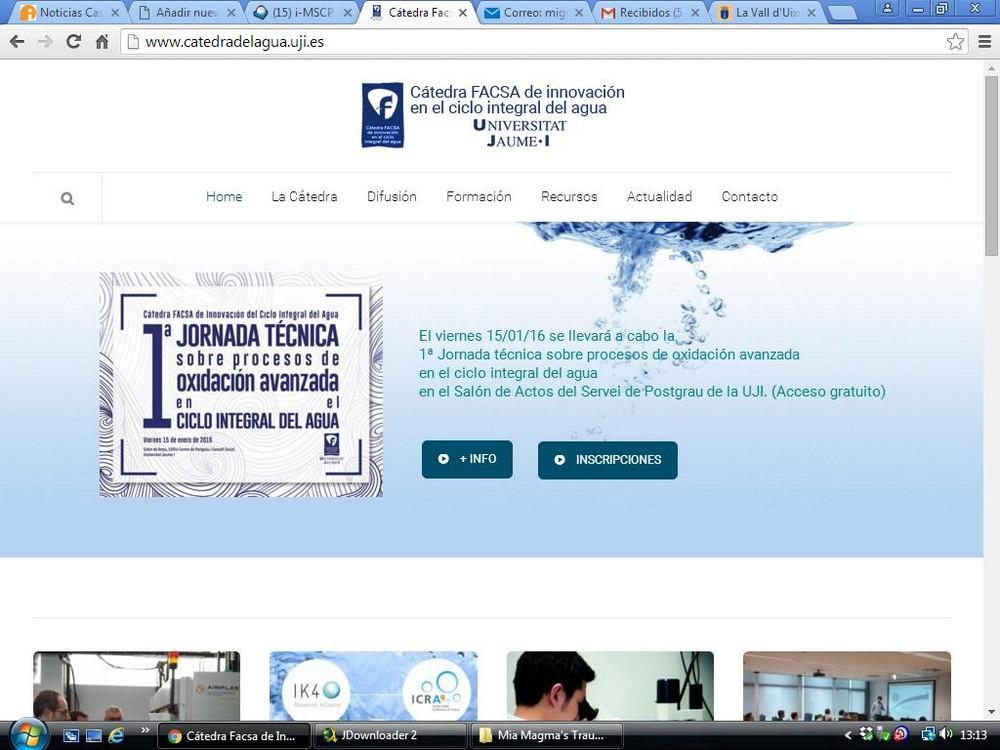Open the La Cátedra navigation menu
Image resolution: width=1000 pixels, height=750 pixels.
pyautogui.click(x=304, y=197)
